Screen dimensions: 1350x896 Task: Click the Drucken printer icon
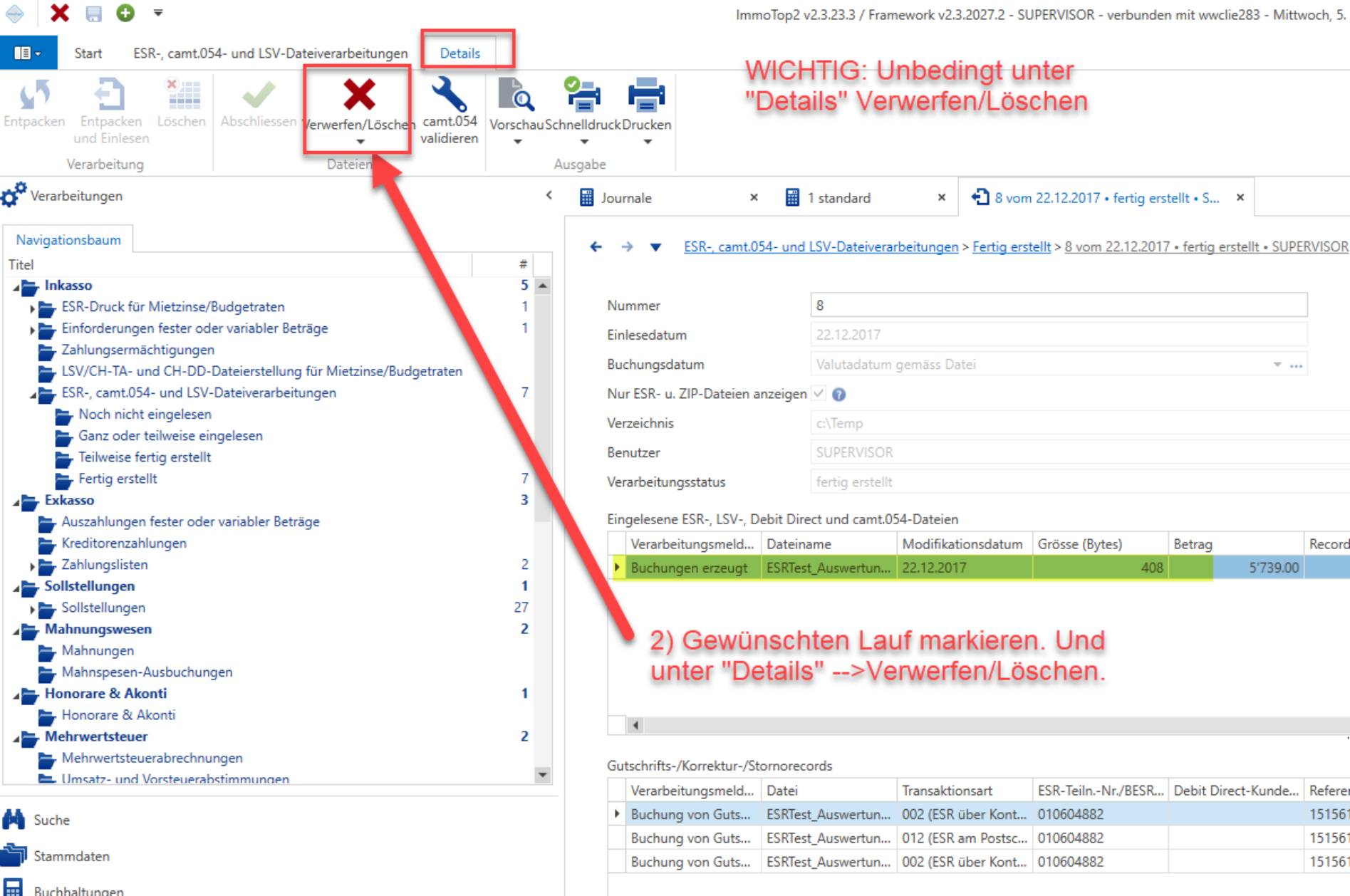click(x=646, y=95)
